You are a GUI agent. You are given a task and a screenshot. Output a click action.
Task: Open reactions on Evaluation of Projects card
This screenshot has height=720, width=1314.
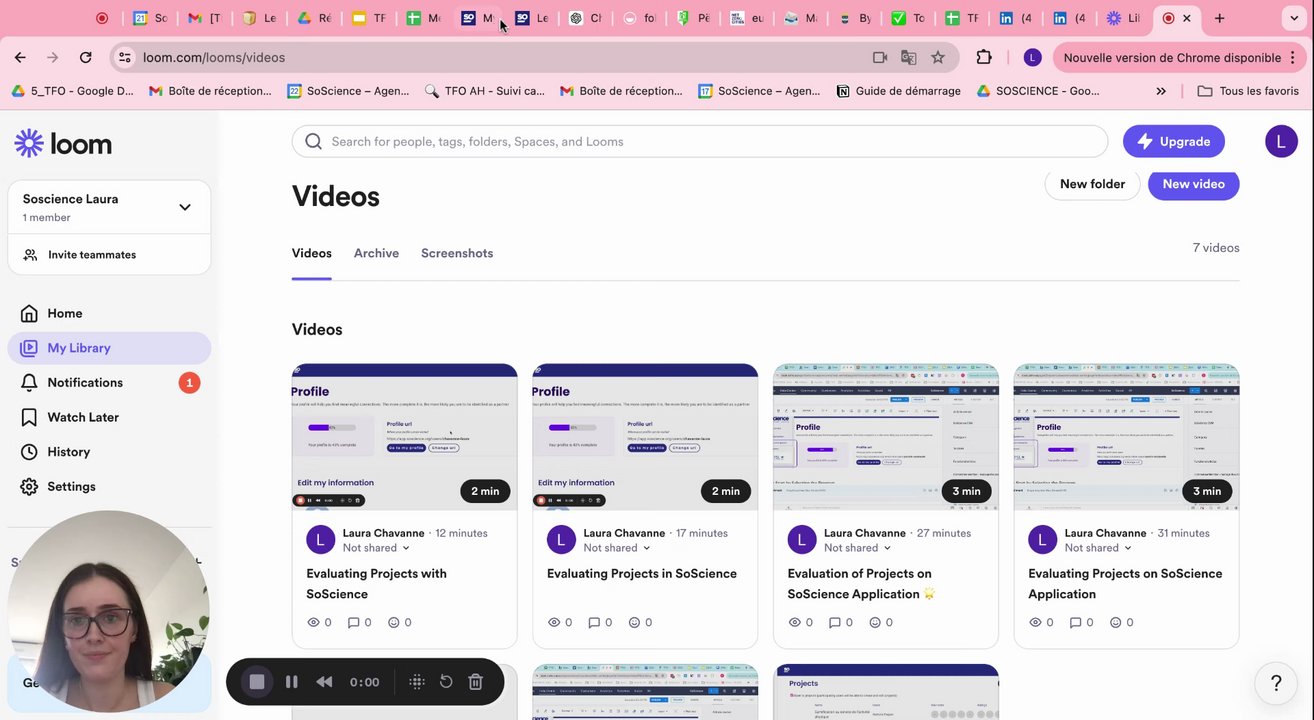(x=881, y=622)
